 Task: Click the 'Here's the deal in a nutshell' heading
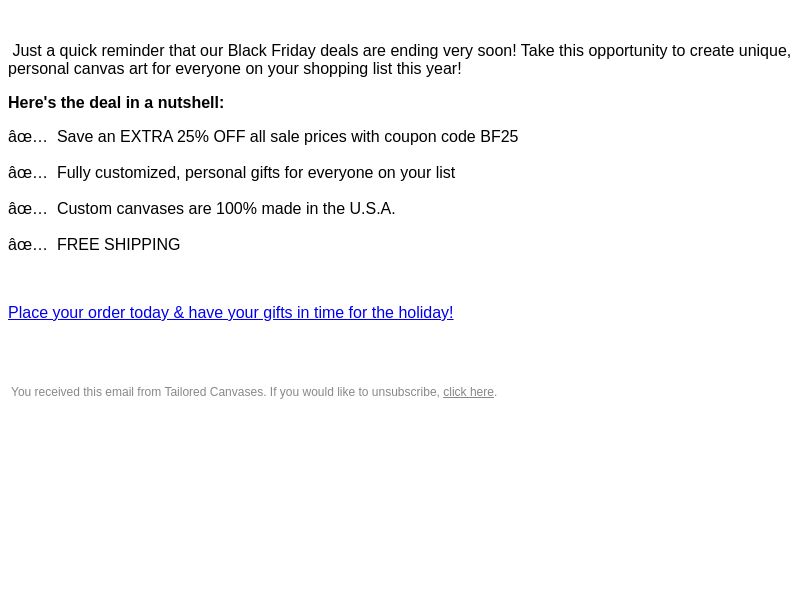pos(116,103)
